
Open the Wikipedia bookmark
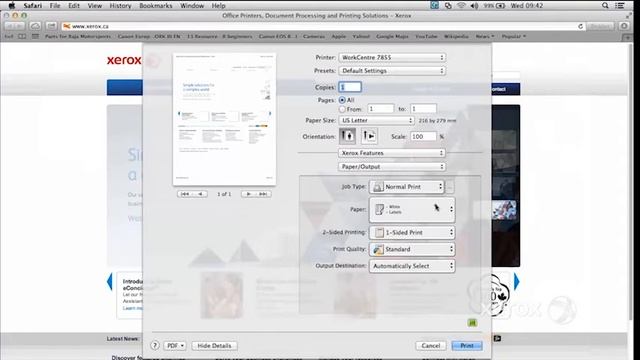(x=456, y=36)
